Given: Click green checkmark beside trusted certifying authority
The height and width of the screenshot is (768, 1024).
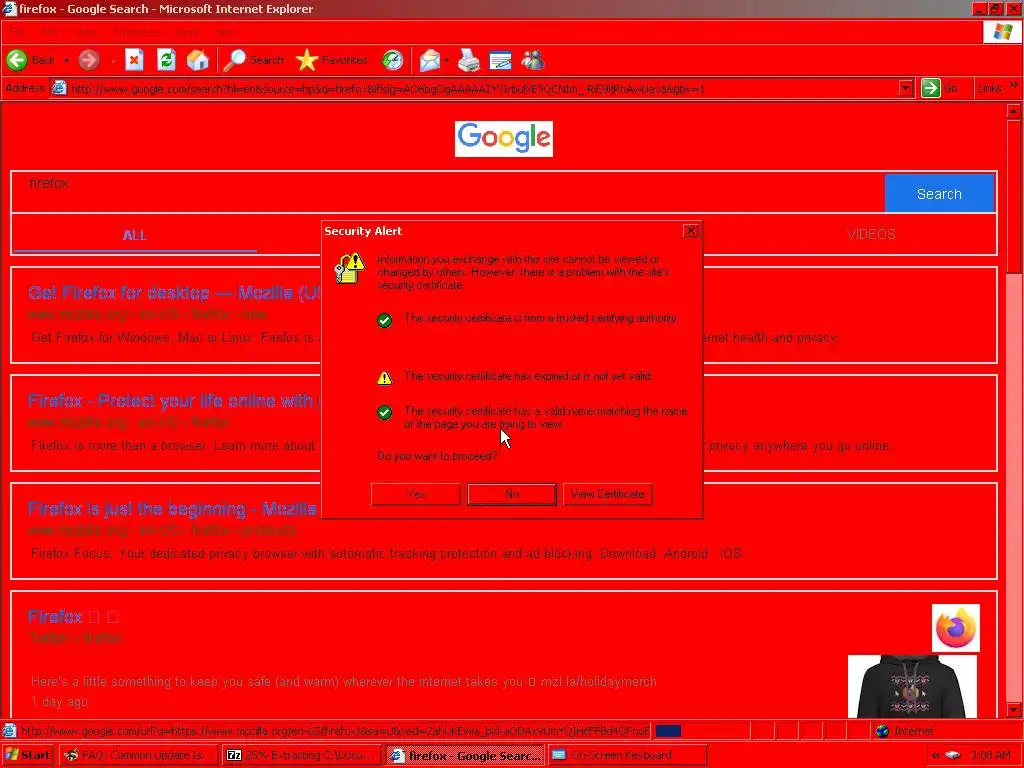Looking at the screenshot, I should [385, 320].
